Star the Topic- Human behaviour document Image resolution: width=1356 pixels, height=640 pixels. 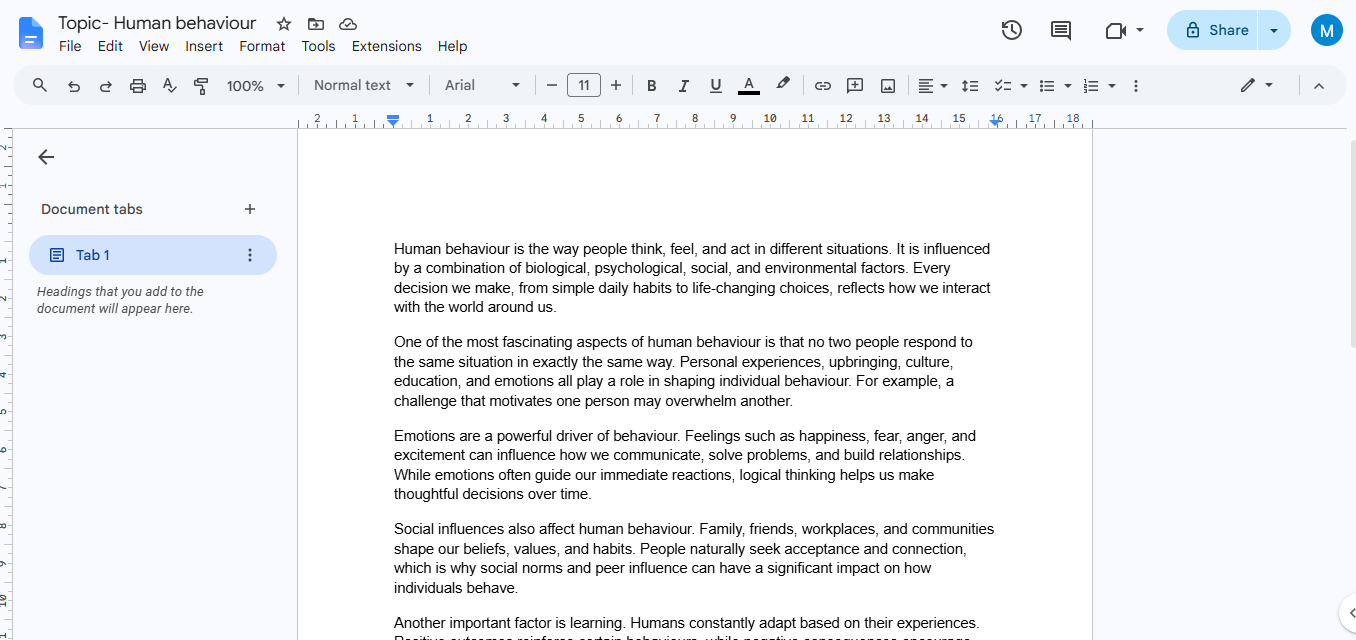284,24
